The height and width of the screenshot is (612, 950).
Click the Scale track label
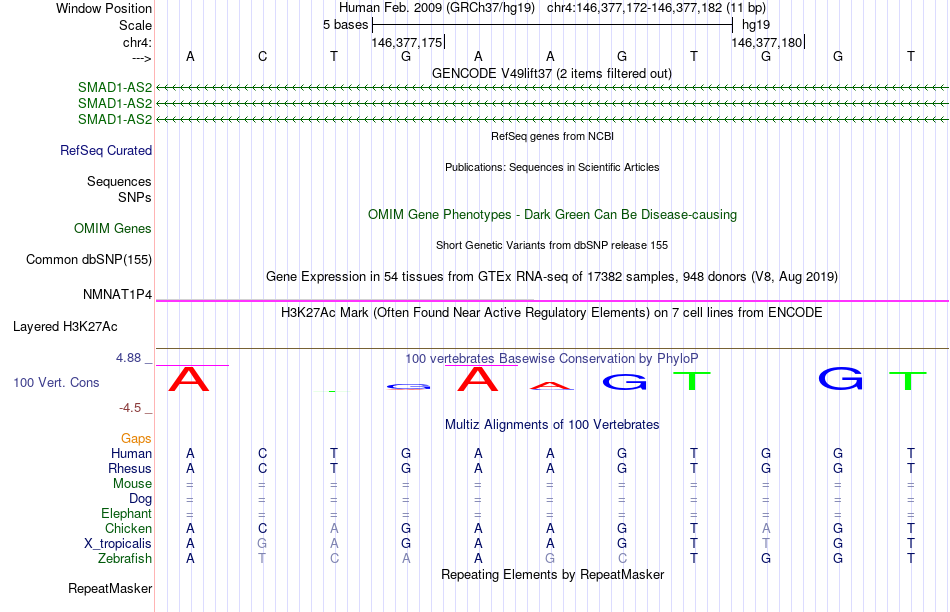coord(135,25)
